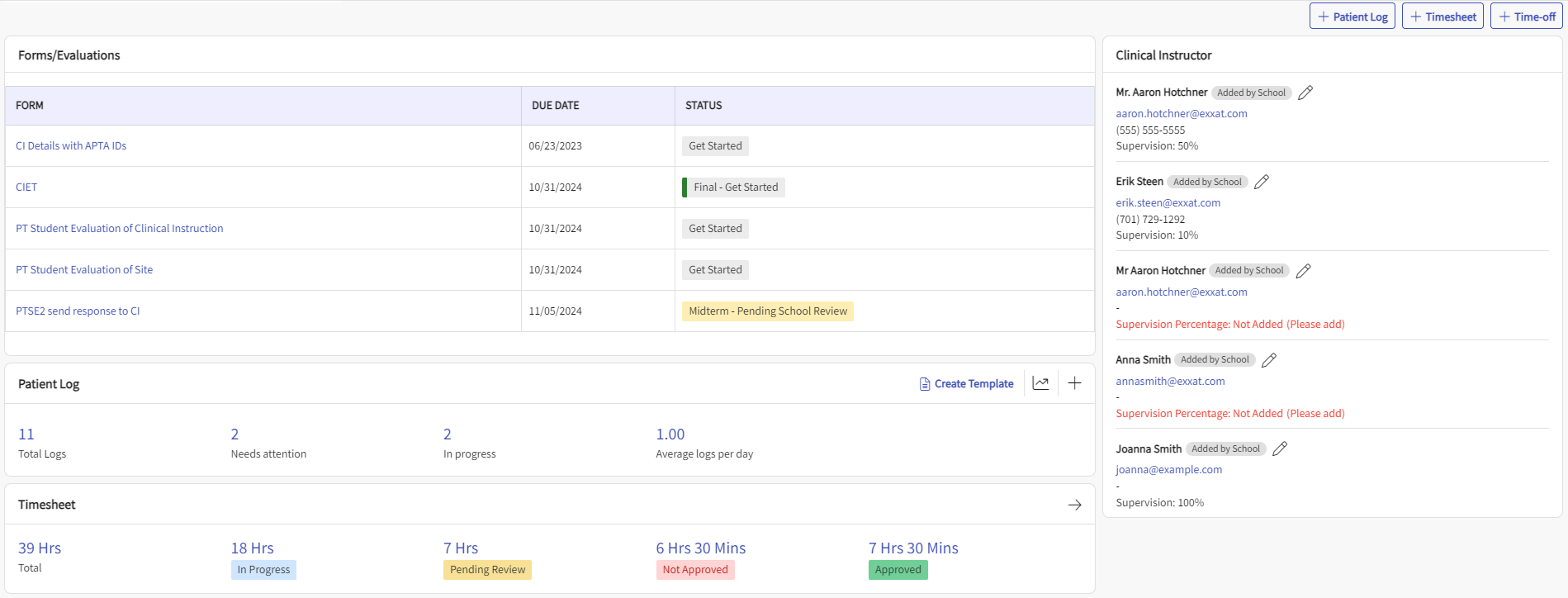The height and width of the screenshot is (598, 1568).
Task: Add new patient log with plus icon
Action: pos(1074,383)
